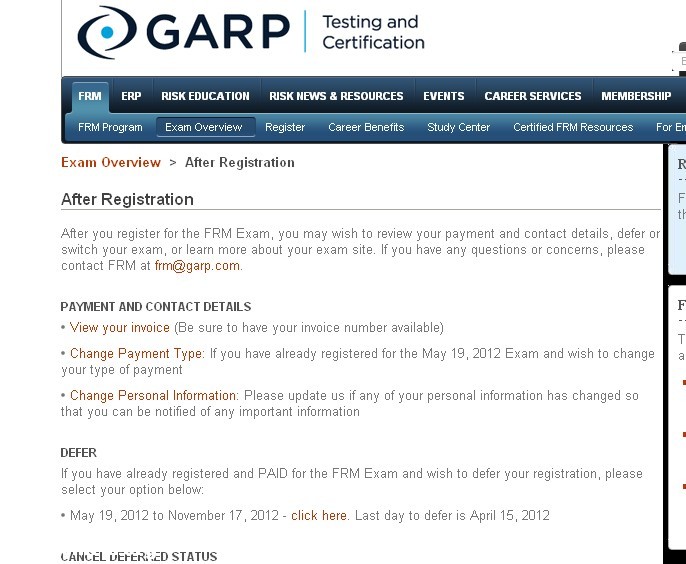686x564 pixels.
Task: Select FRM Program submenu item
Action: click(x=110, y=127)
